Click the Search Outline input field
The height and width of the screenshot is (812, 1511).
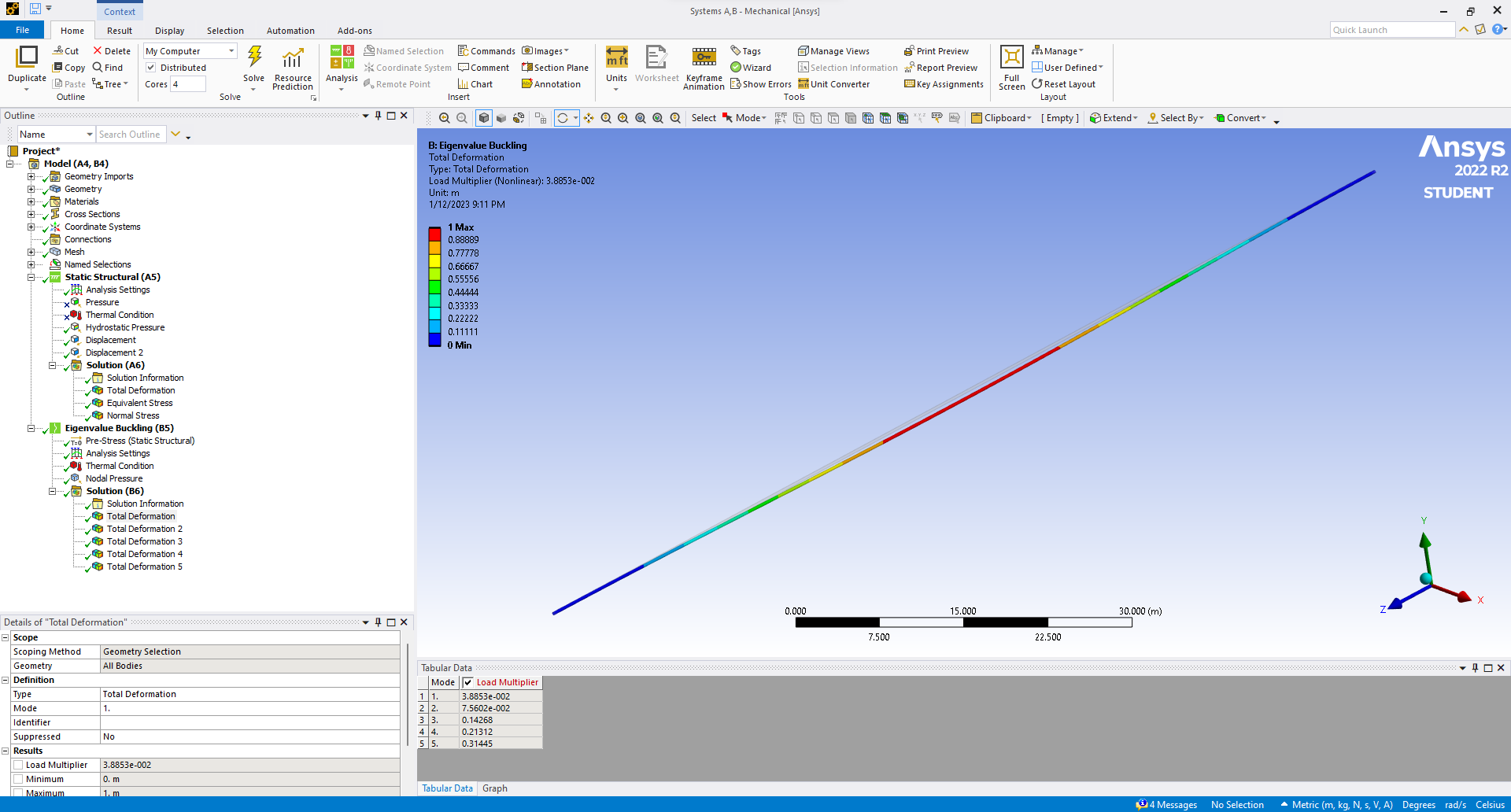pos(130,135)
